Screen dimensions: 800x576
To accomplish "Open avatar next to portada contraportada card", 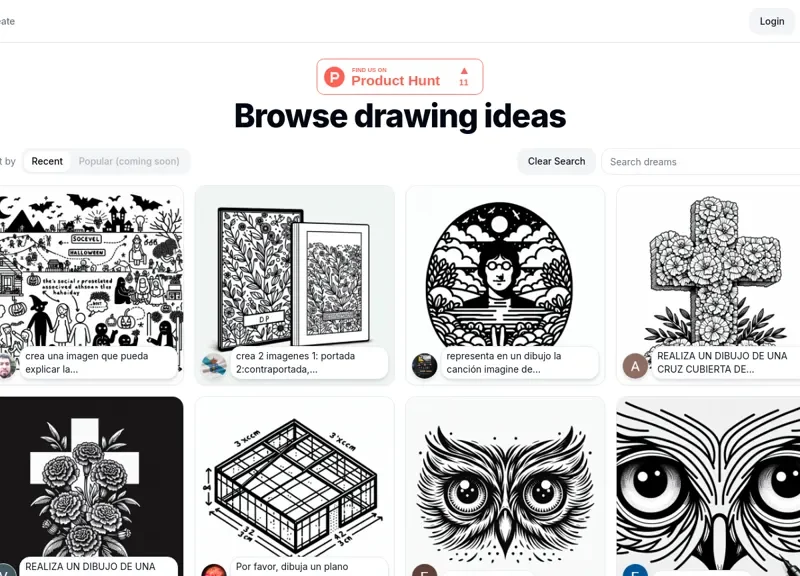I will (214, 366).
